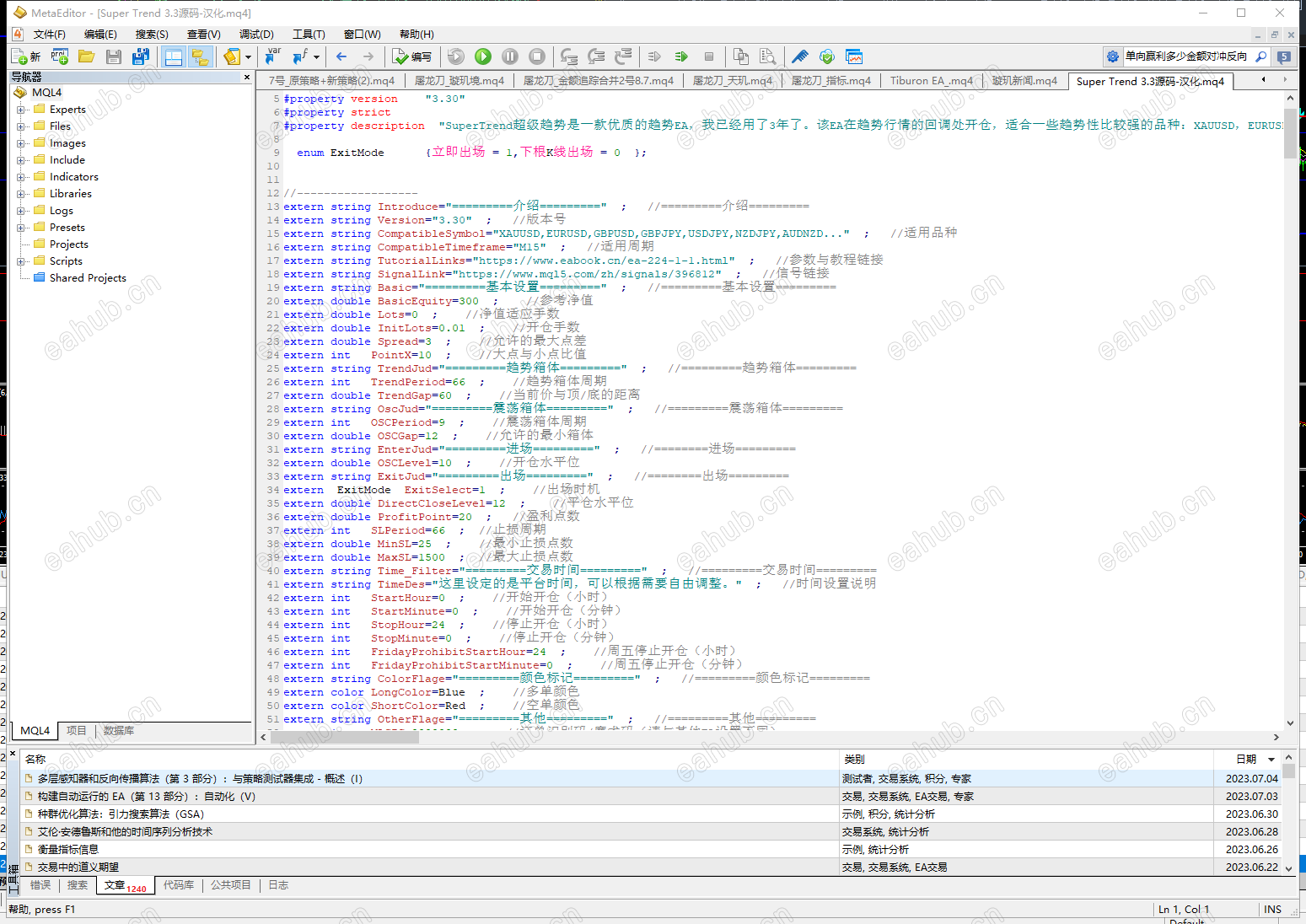Close the Navigator (导航器) panel
Viewport: 1306px width, 924px height.
coord(247,77)
